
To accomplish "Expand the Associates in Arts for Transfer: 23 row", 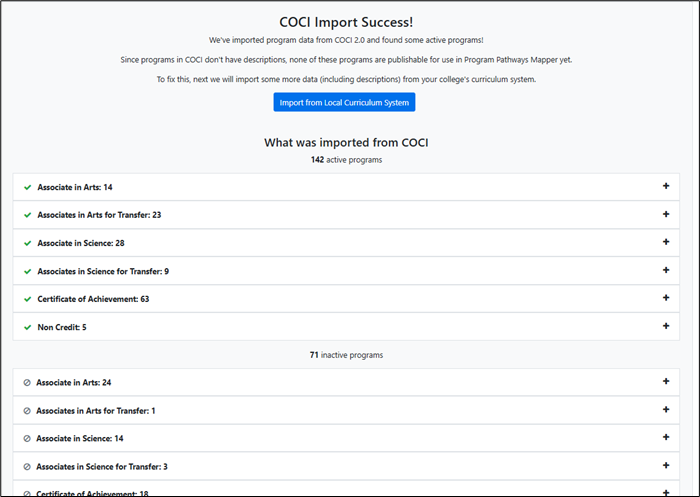I will point(665,215).
